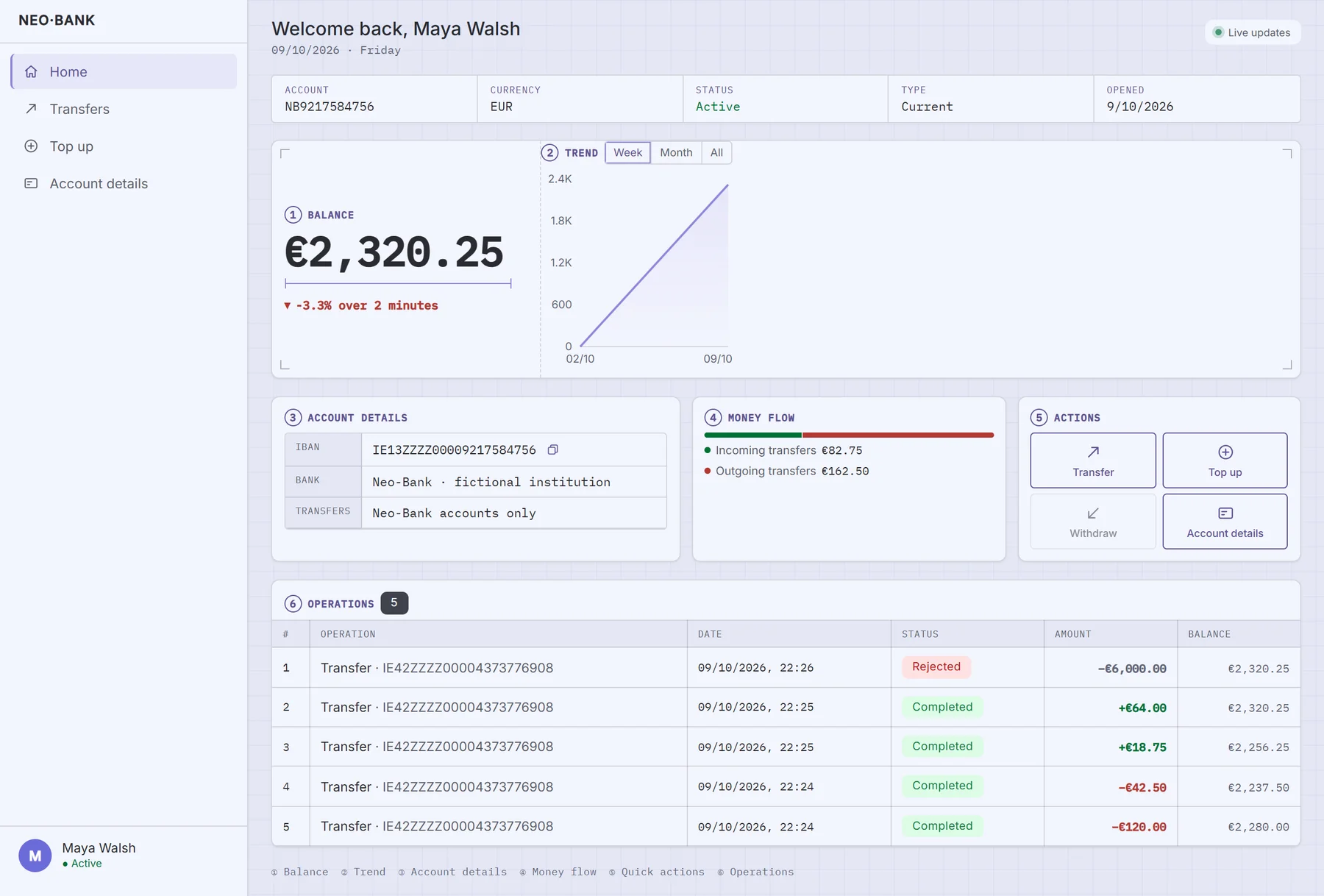Click Maya Walsh's avatar circle
The height and width of the screenshot is (896, 1324).
(x=35, y=856)
